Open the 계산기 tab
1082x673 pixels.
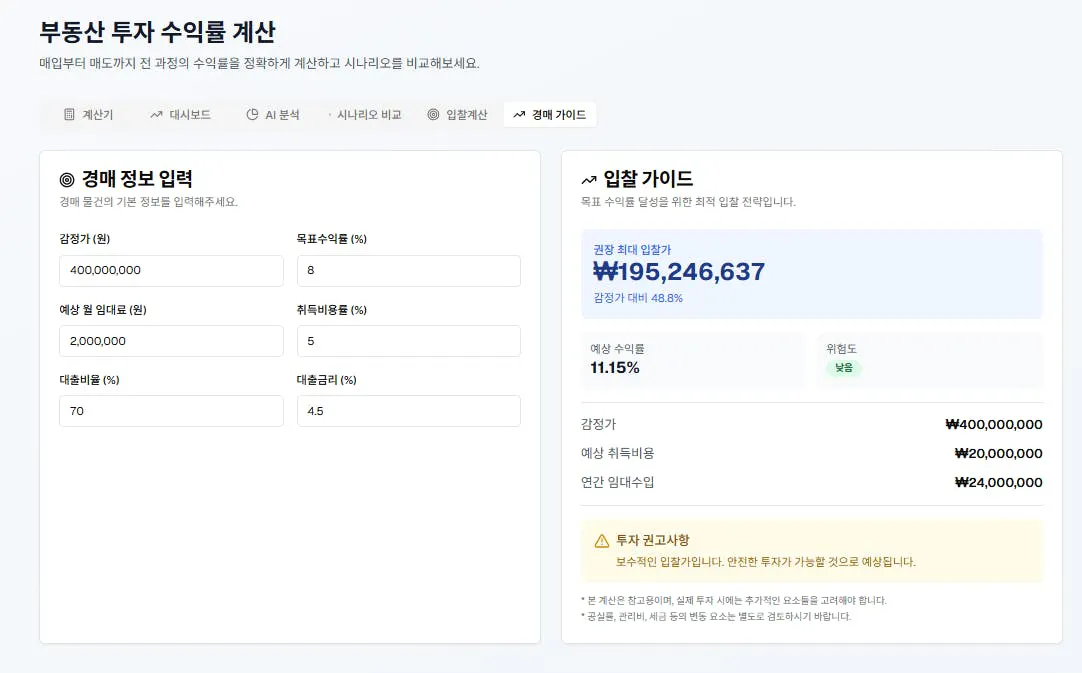coord(88,115)
